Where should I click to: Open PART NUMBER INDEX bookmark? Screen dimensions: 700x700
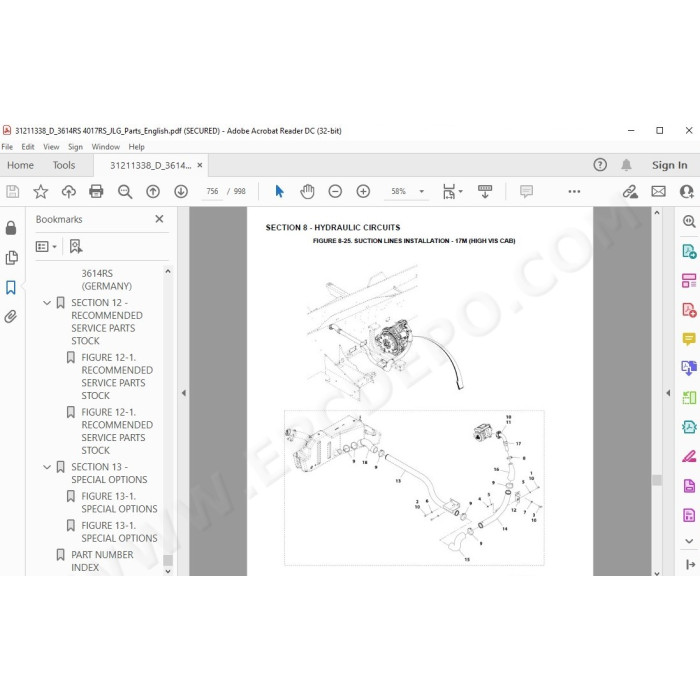(102, 561)
